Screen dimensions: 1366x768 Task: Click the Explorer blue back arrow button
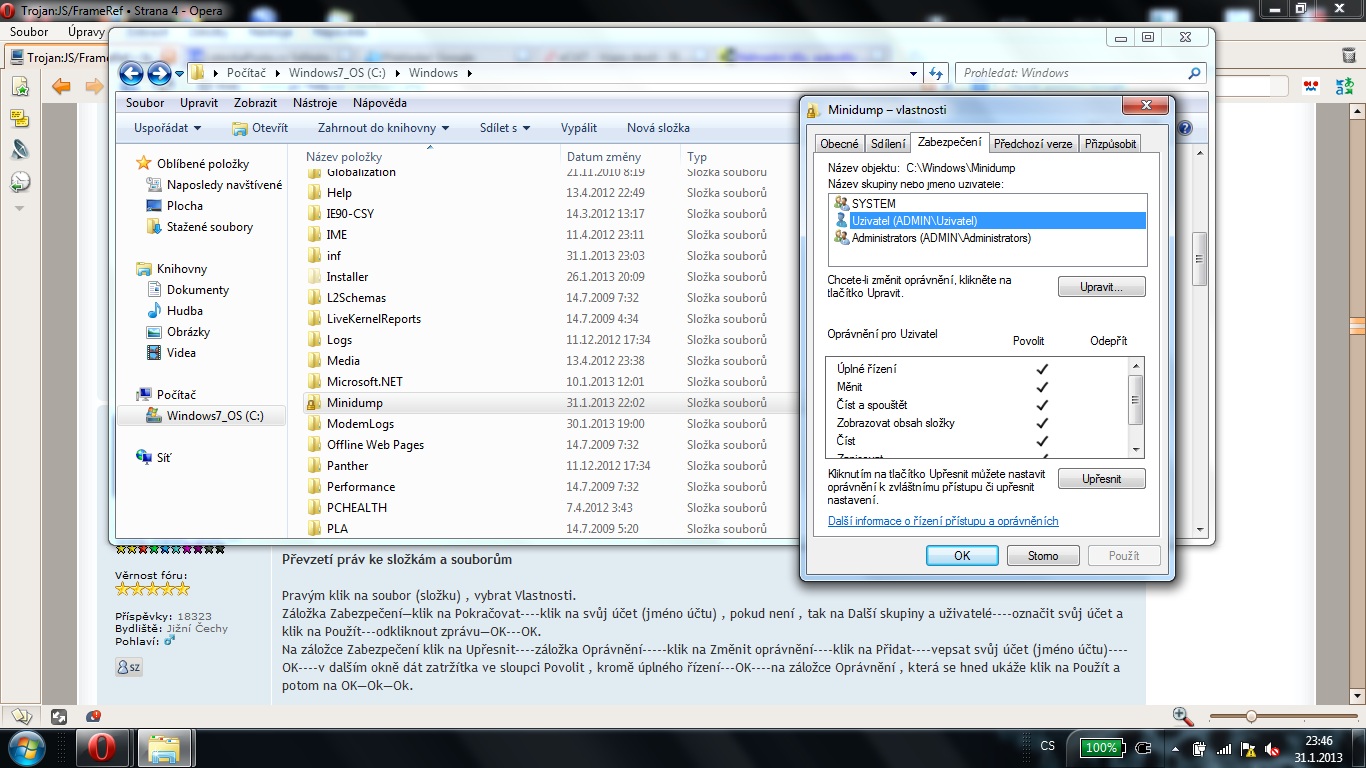[131, 73]
